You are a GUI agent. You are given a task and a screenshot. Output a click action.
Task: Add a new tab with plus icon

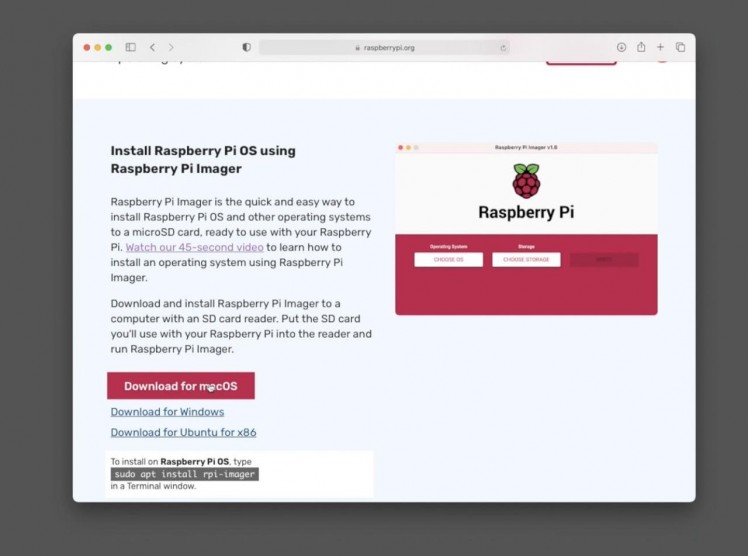coord(660,47)
